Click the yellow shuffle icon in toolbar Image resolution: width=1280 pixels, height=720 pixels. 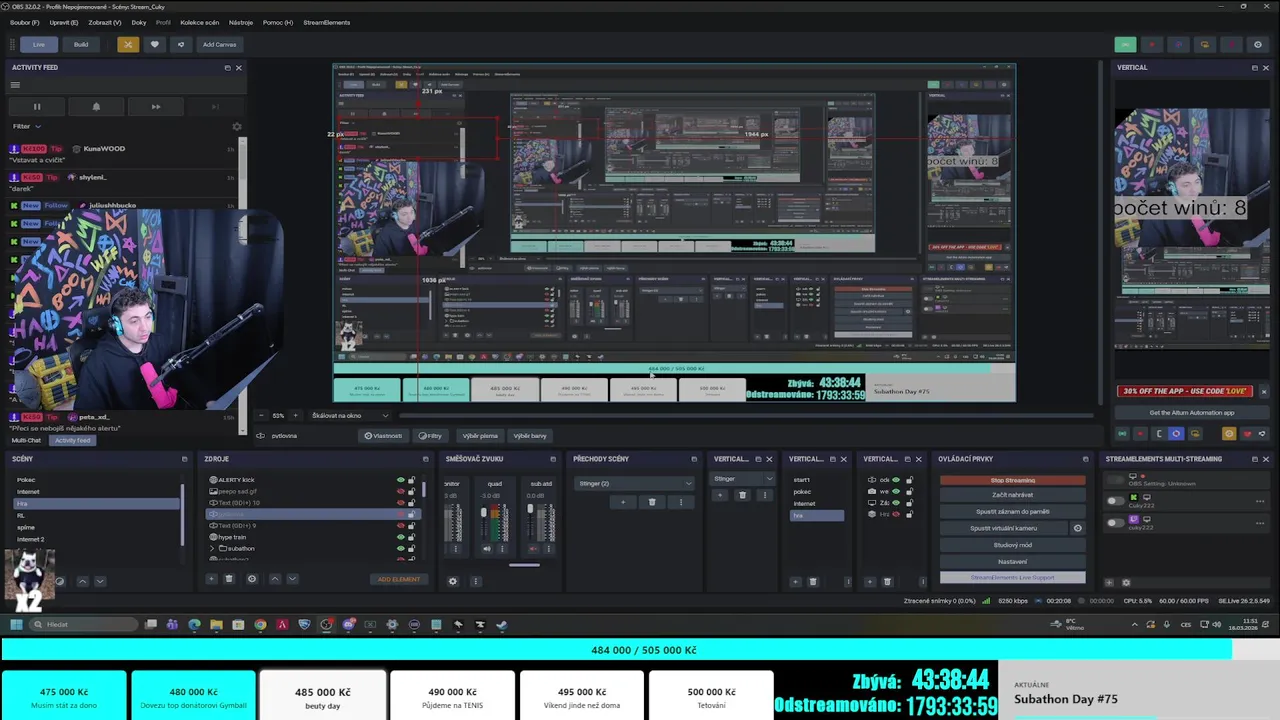point(128,44)
